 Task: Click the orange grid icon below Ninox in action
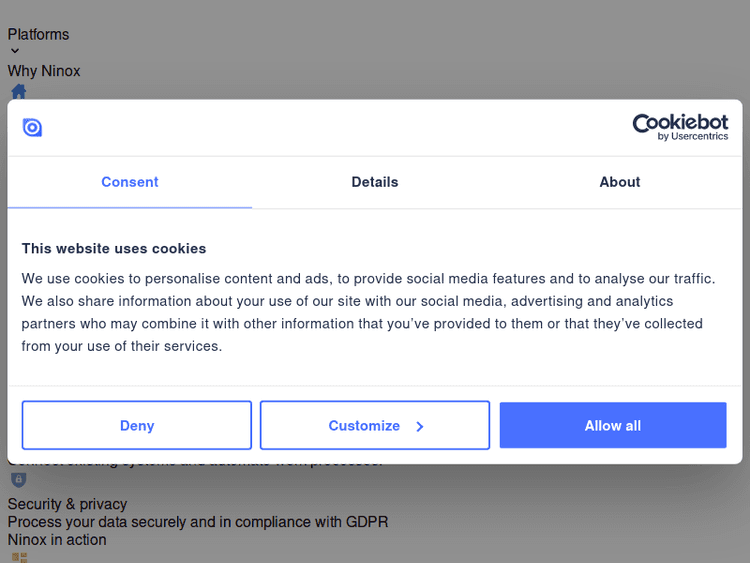18,557
